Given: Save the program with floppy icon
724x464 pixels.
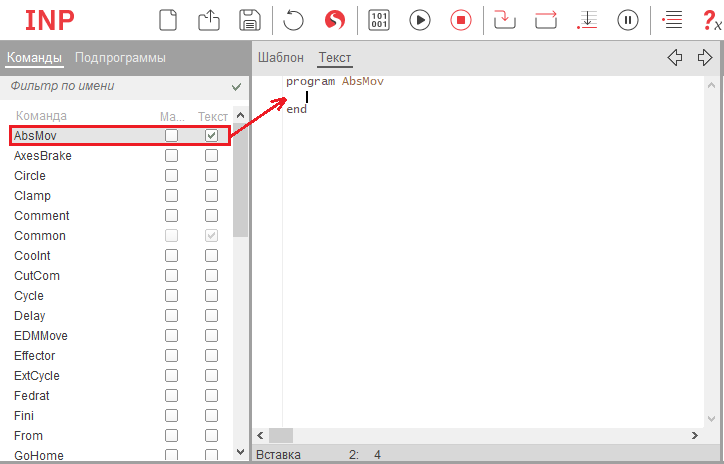Looking at the screenshot, I should [x=249, y=19].
